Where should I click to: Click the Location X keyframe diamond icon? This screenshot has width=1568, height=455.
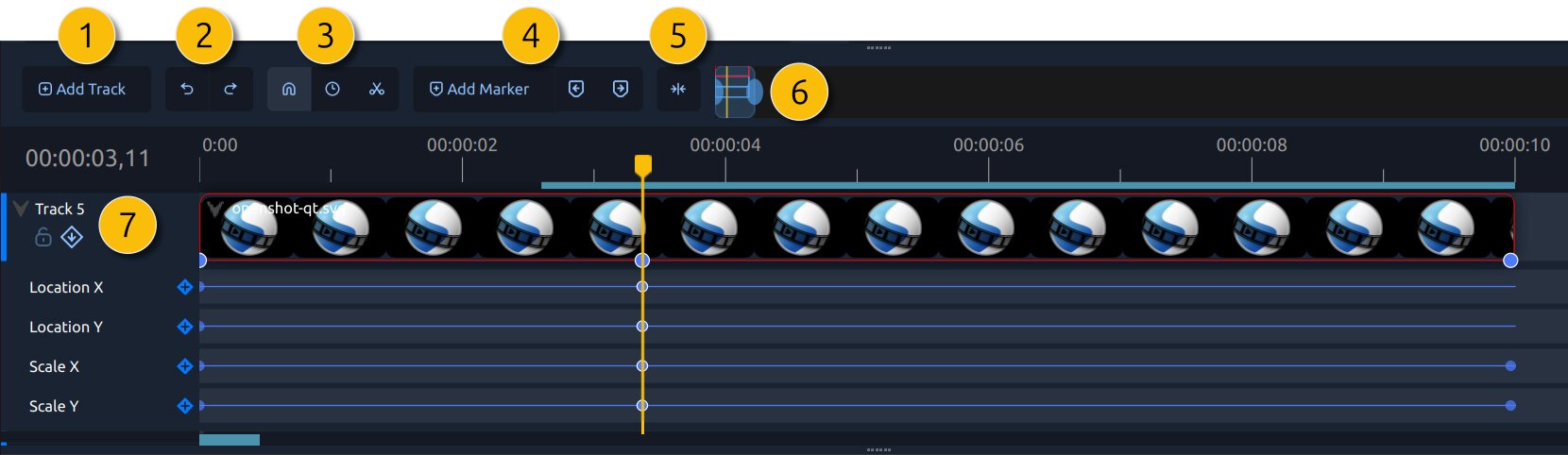(x=185, y=287)
